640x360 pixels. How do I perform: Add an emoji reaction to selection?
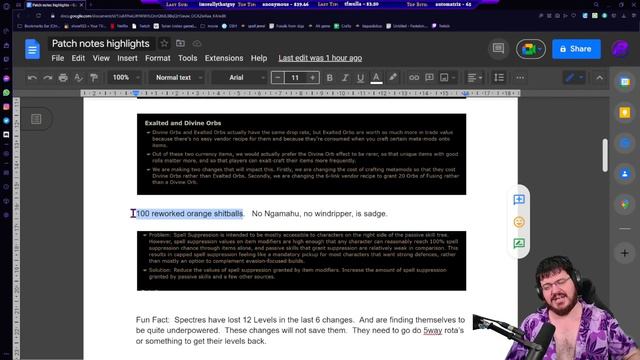pyautogui.click(x=519, y=222)
